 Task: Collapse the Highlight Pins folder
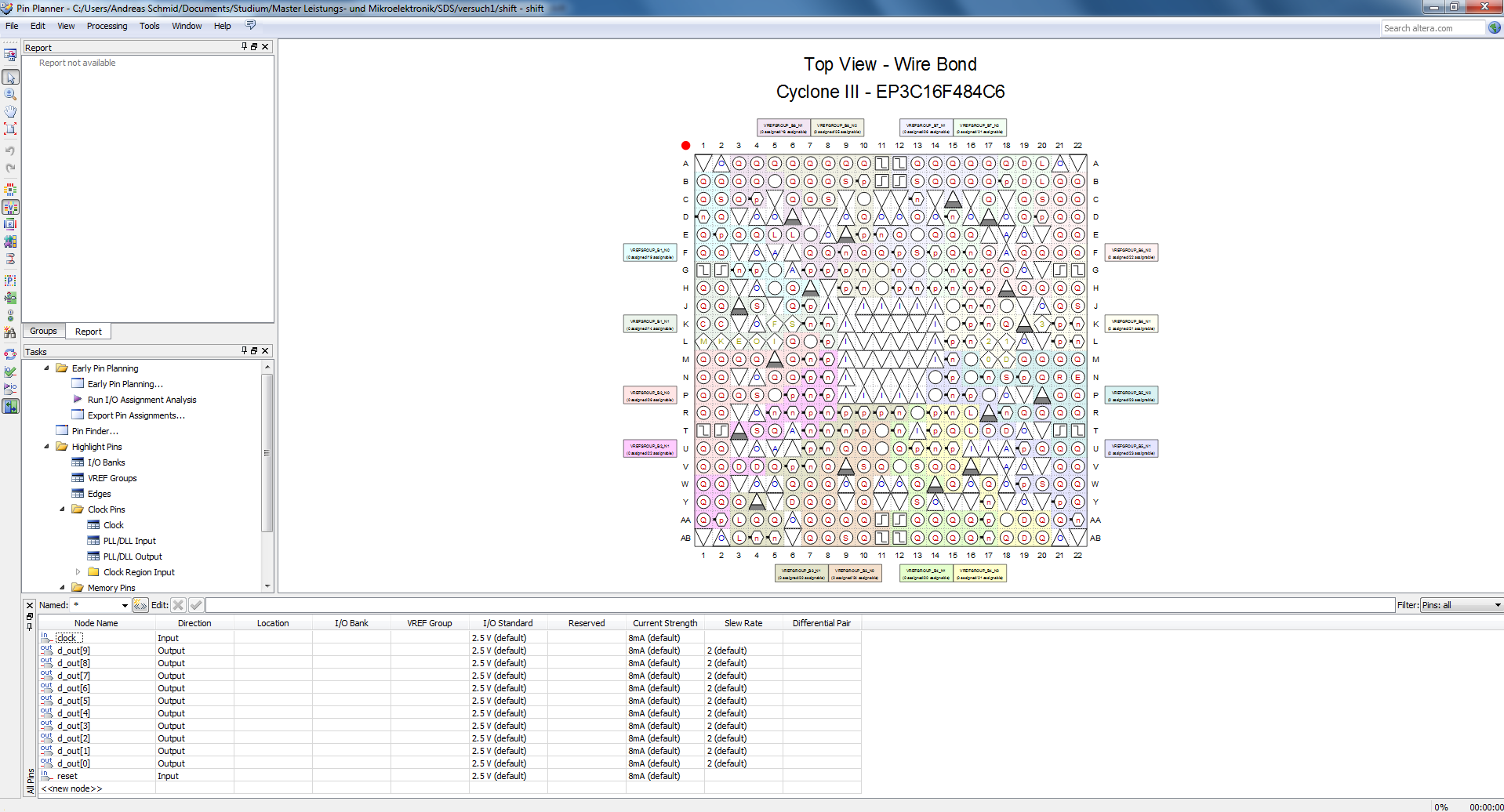point(46,446)
